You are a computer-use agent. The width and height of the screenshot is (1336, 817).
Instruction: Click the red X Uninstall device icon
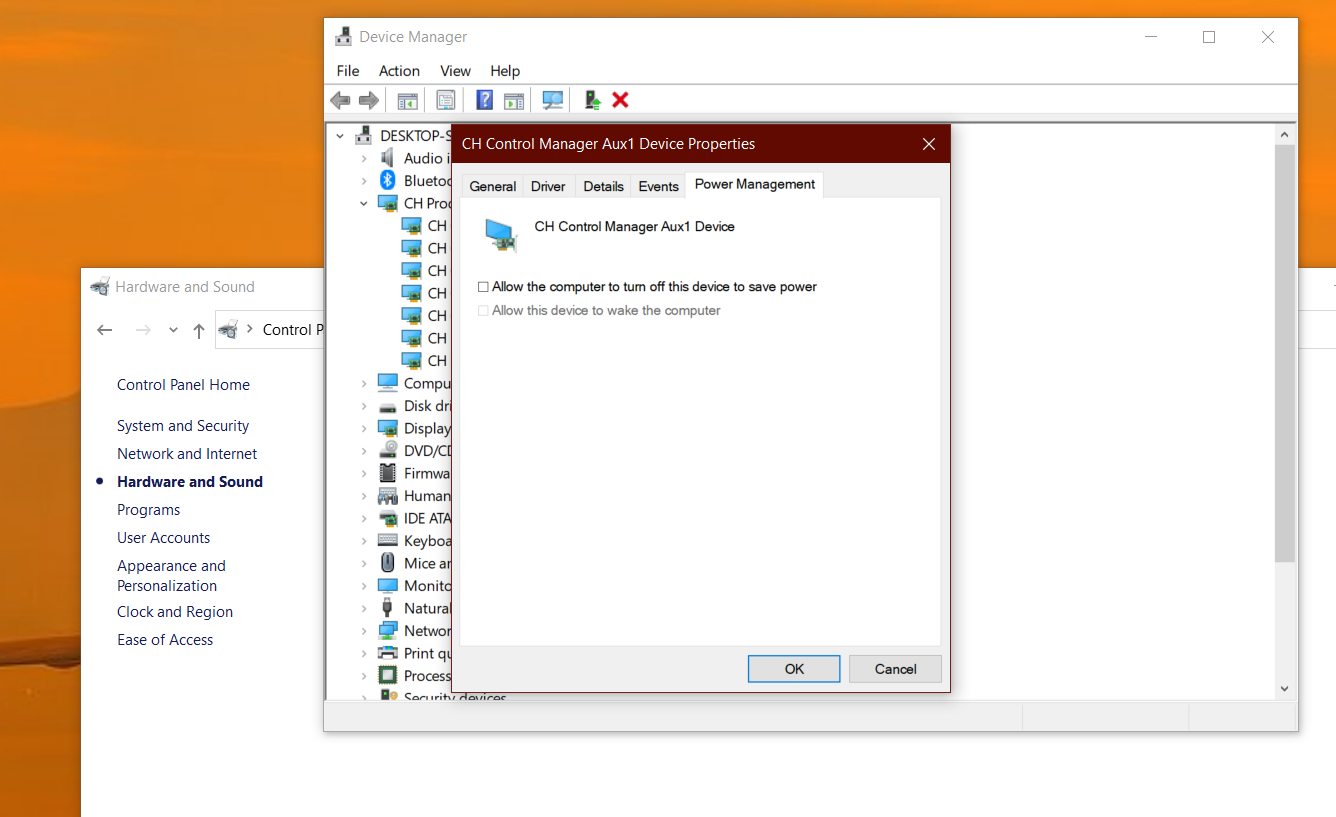point(620,100)
